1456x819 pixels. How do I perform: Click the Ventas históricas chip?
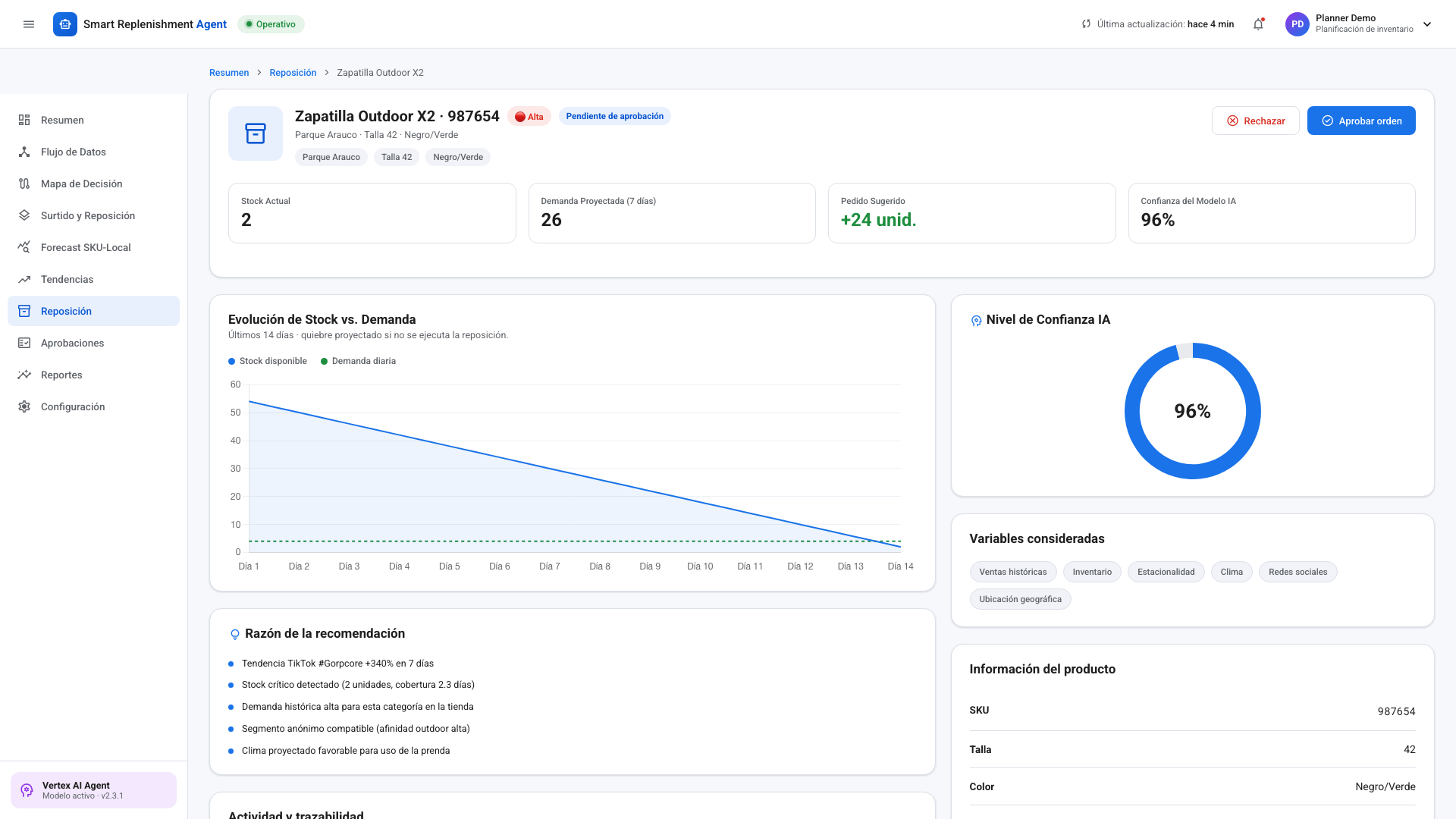pos(1012,572)
